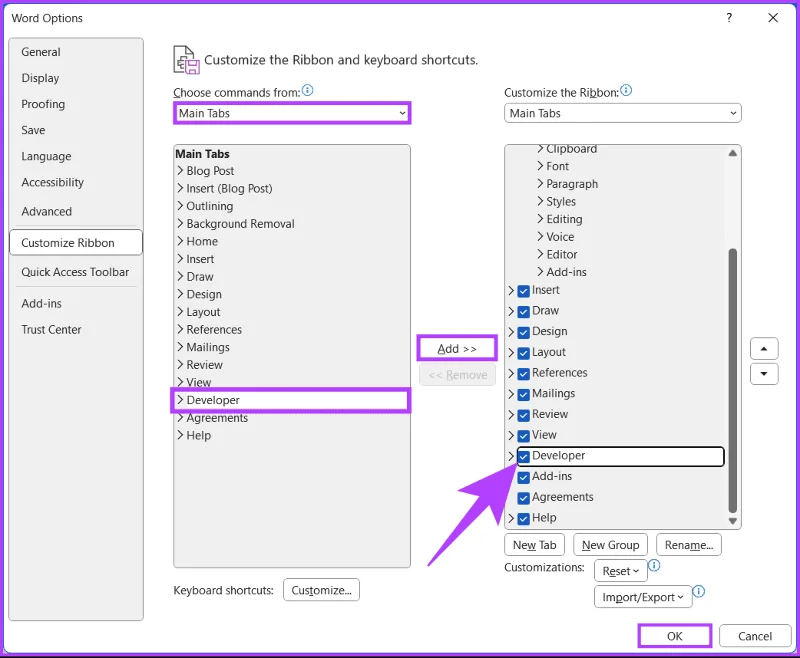This screenshot has width=800, height=658.
Task: Uncheck the Mailings tab checkbox
Action: click(523, 394)
